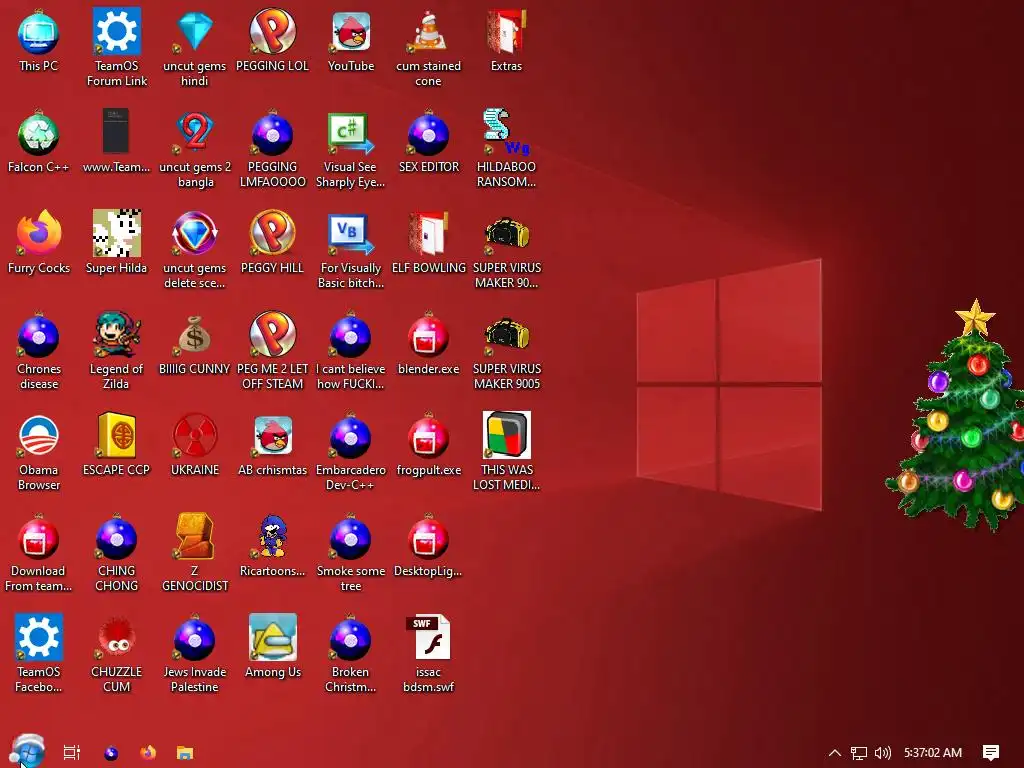
Task: Expand hidden system tray icons chevron
Action: coord(835,752)
